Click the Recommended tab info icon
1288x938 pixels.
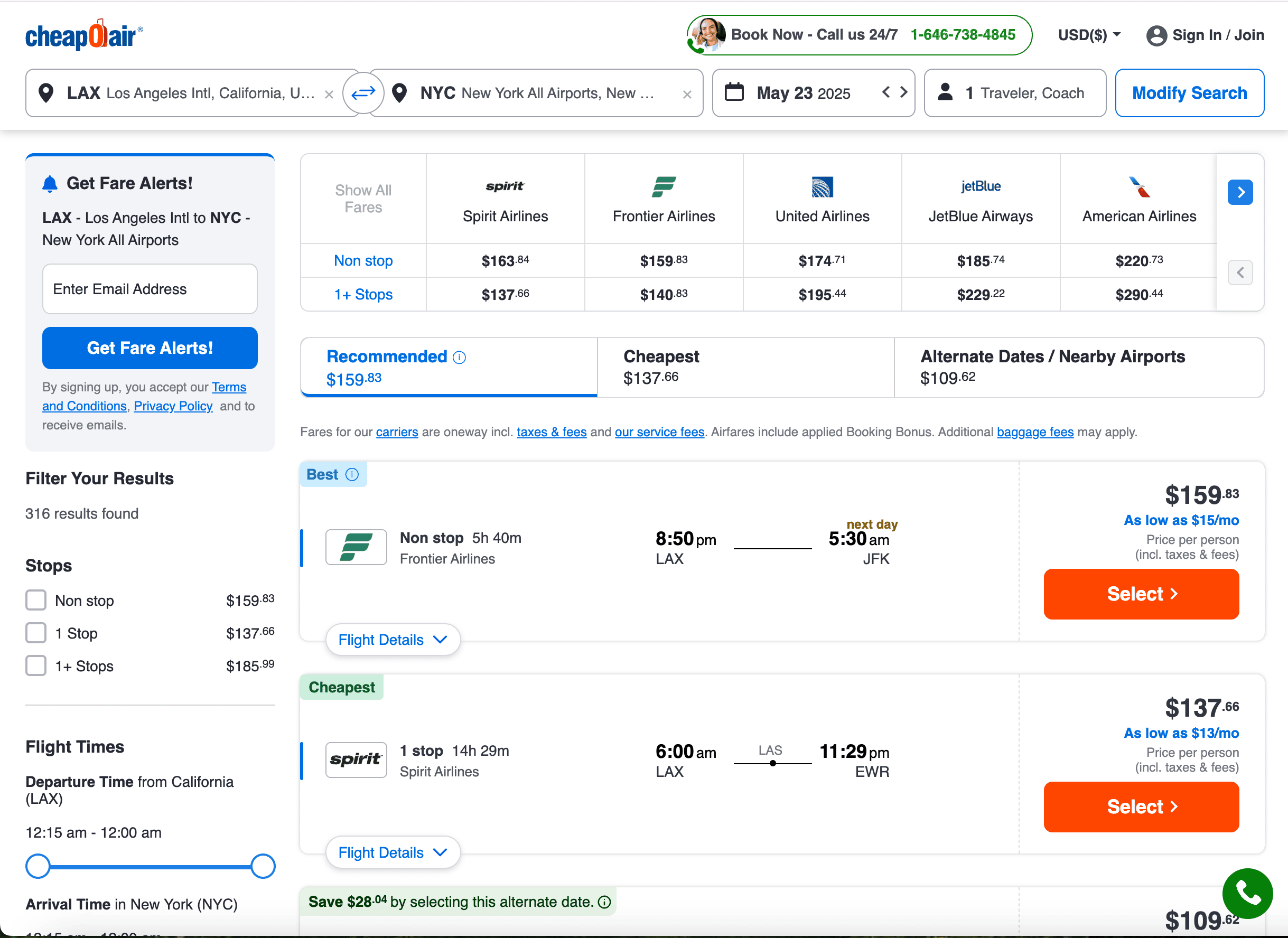coord(460,357)
